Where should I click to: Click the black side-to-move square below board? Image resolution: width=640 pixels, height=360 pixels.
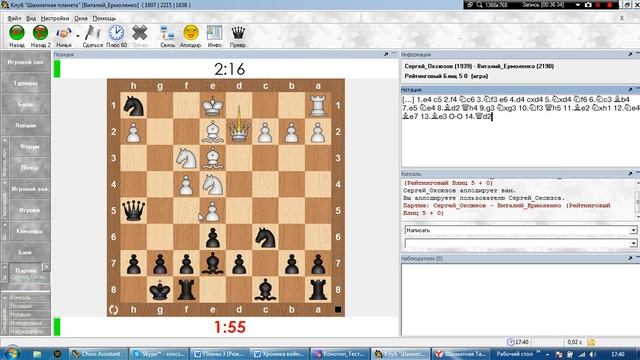pyautogui.click(x=338, y=309)
